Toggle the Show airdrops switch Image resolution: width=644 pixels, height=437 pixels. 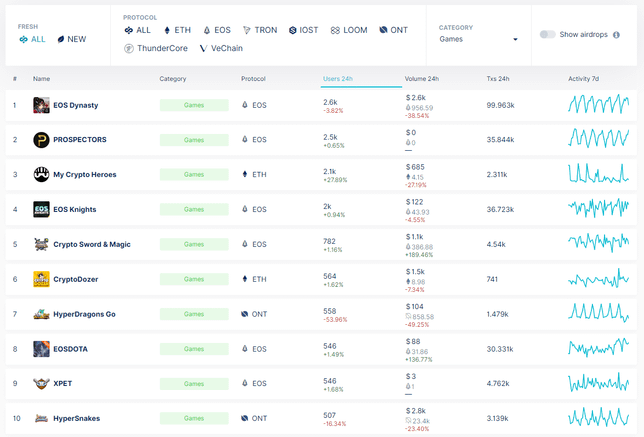click(x=547, y=34)
